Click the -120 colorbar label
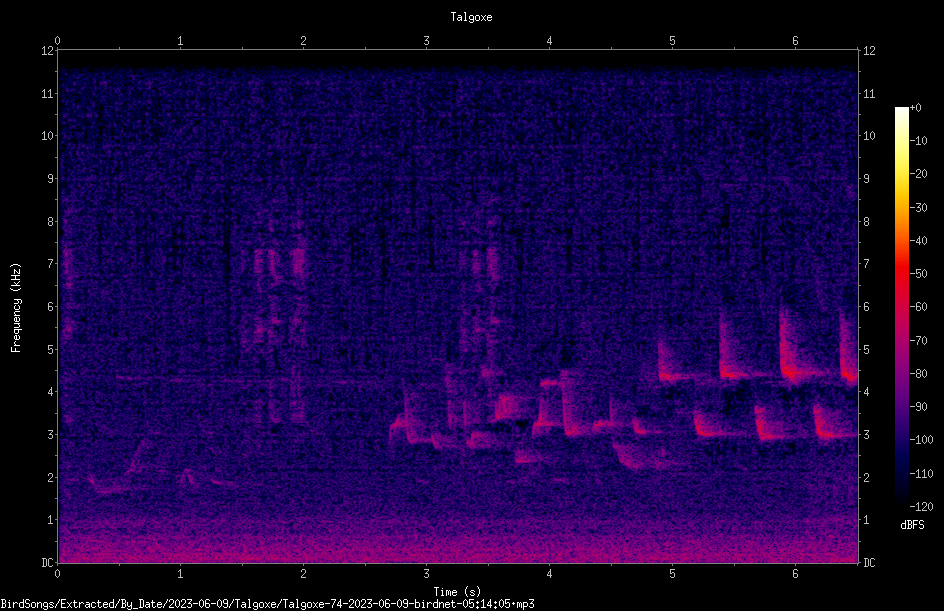 [922, 507]
